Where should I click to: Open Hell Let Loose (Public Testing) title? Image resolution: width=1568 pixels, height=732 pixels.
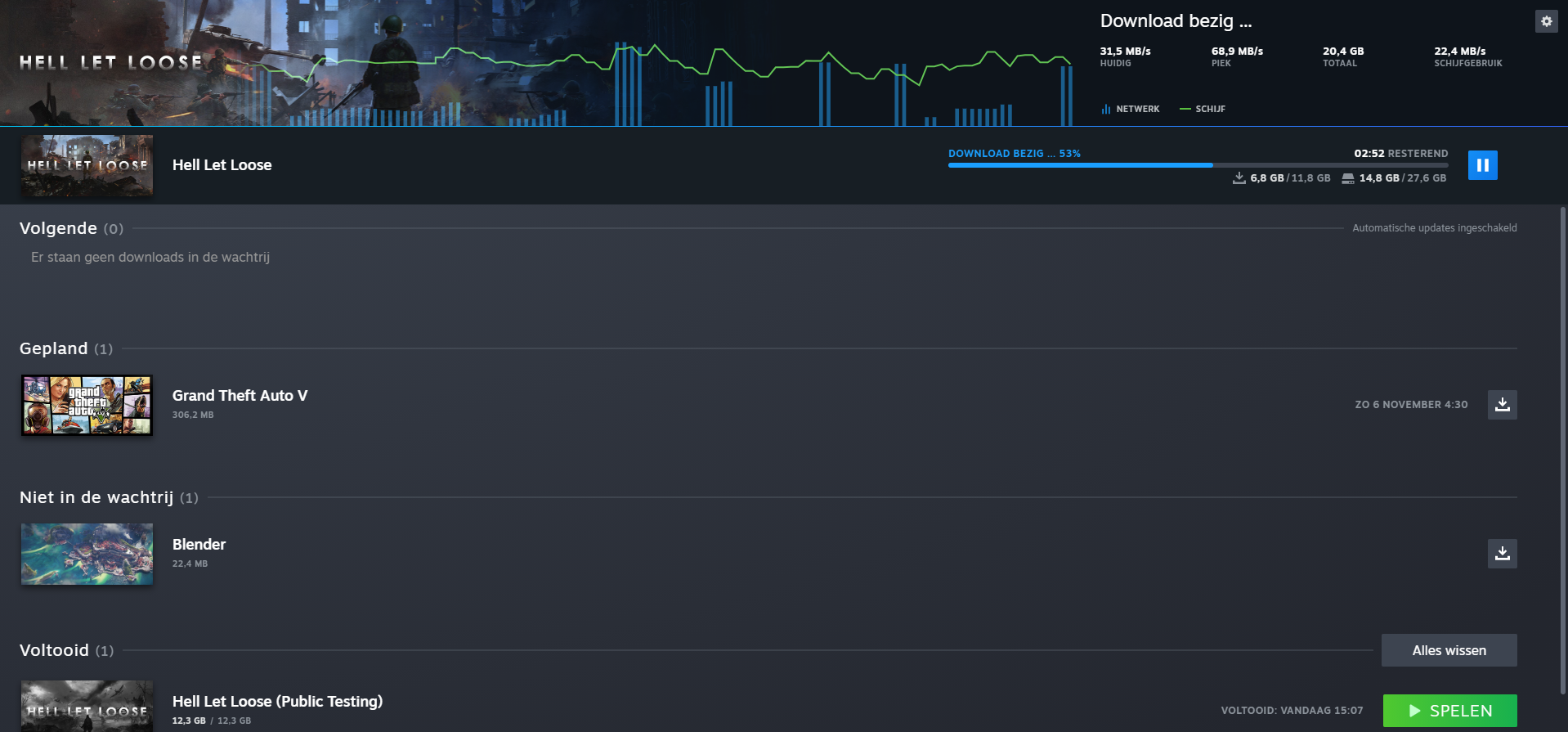click(277, 702)
